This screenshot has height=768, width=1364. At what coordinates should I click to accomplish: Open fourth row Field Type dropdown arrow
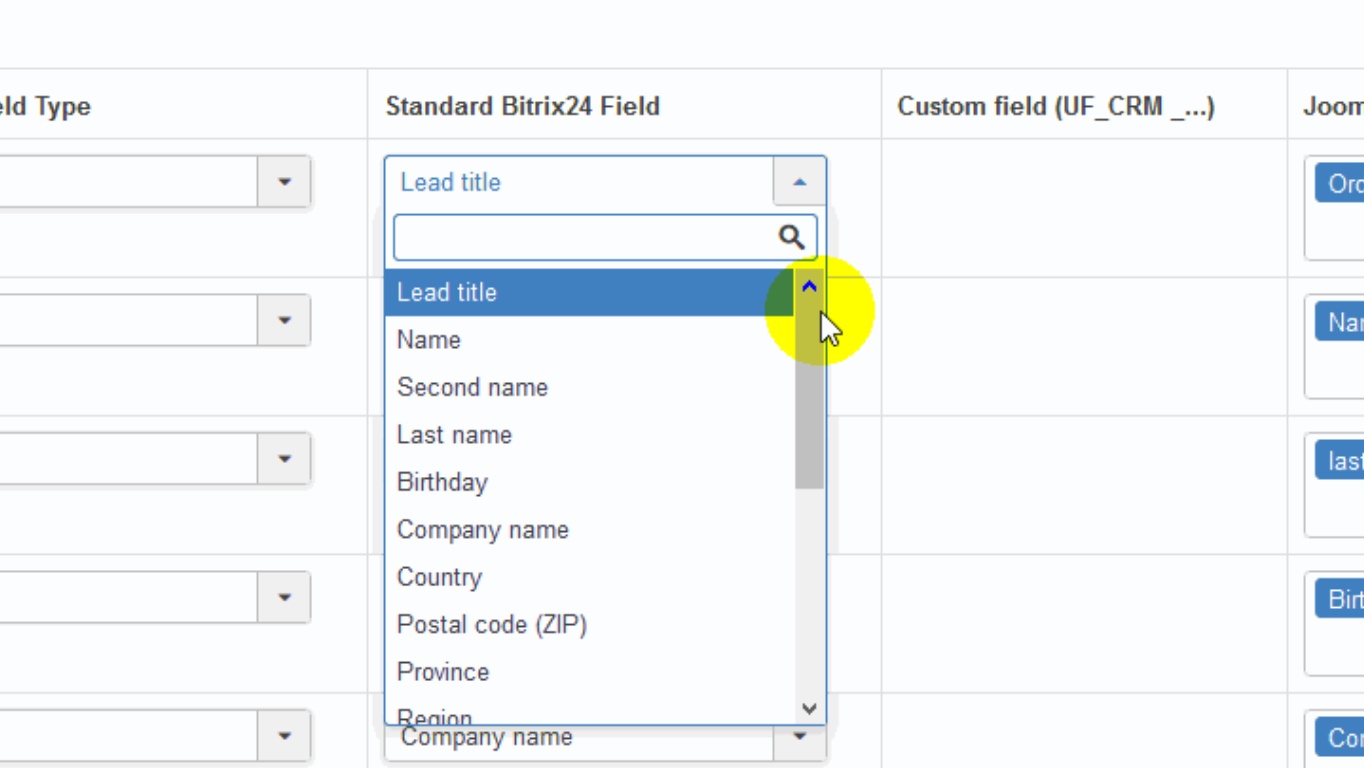(284, 597)
